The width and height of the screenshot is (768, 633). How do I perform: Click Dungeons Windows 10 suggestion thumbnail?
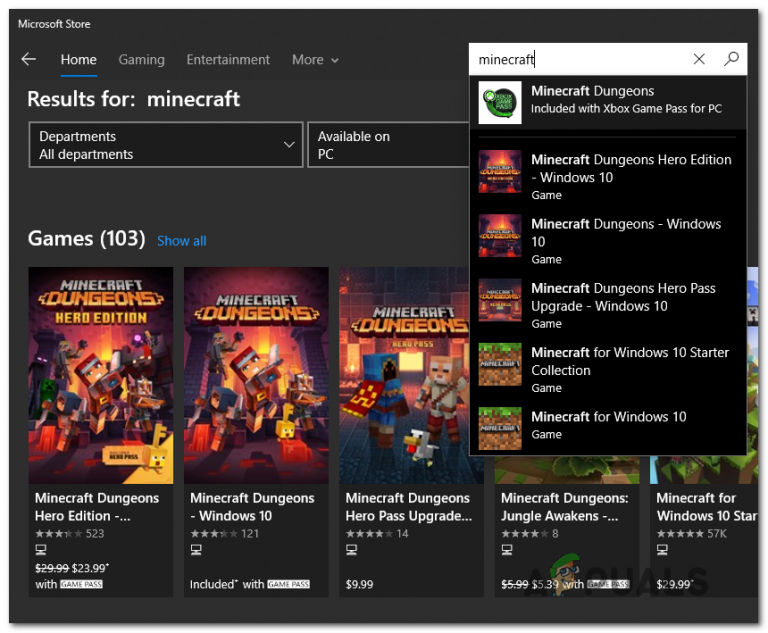point(500,236)
